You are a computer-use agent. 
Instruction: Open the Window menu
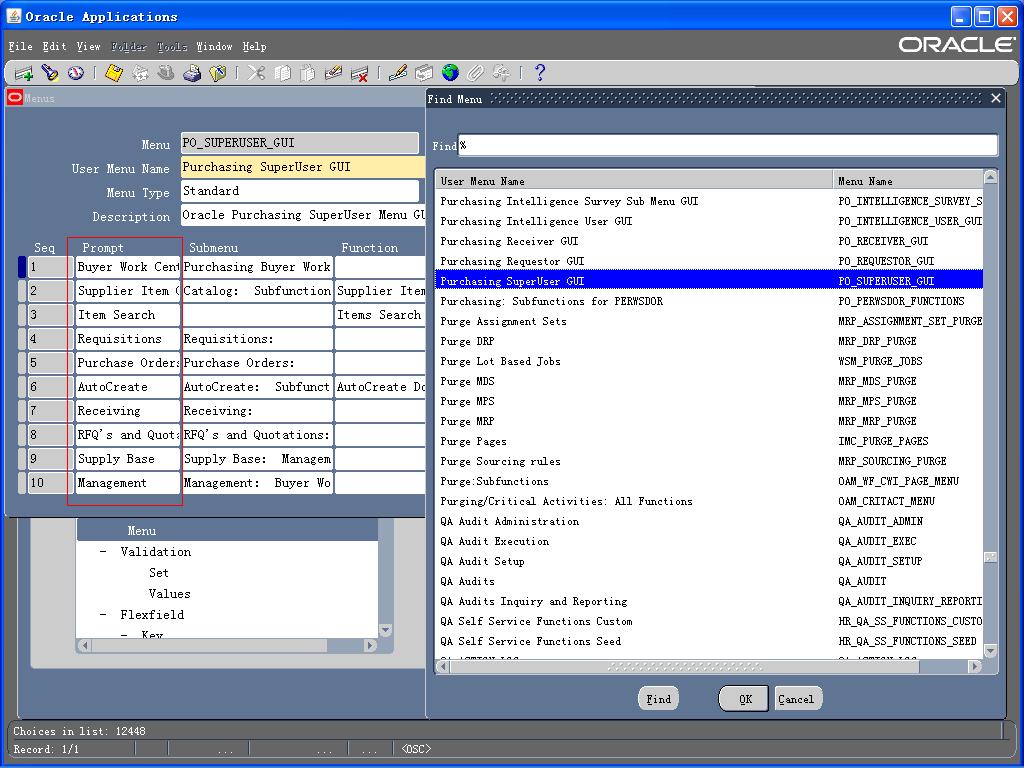point(214,46)
